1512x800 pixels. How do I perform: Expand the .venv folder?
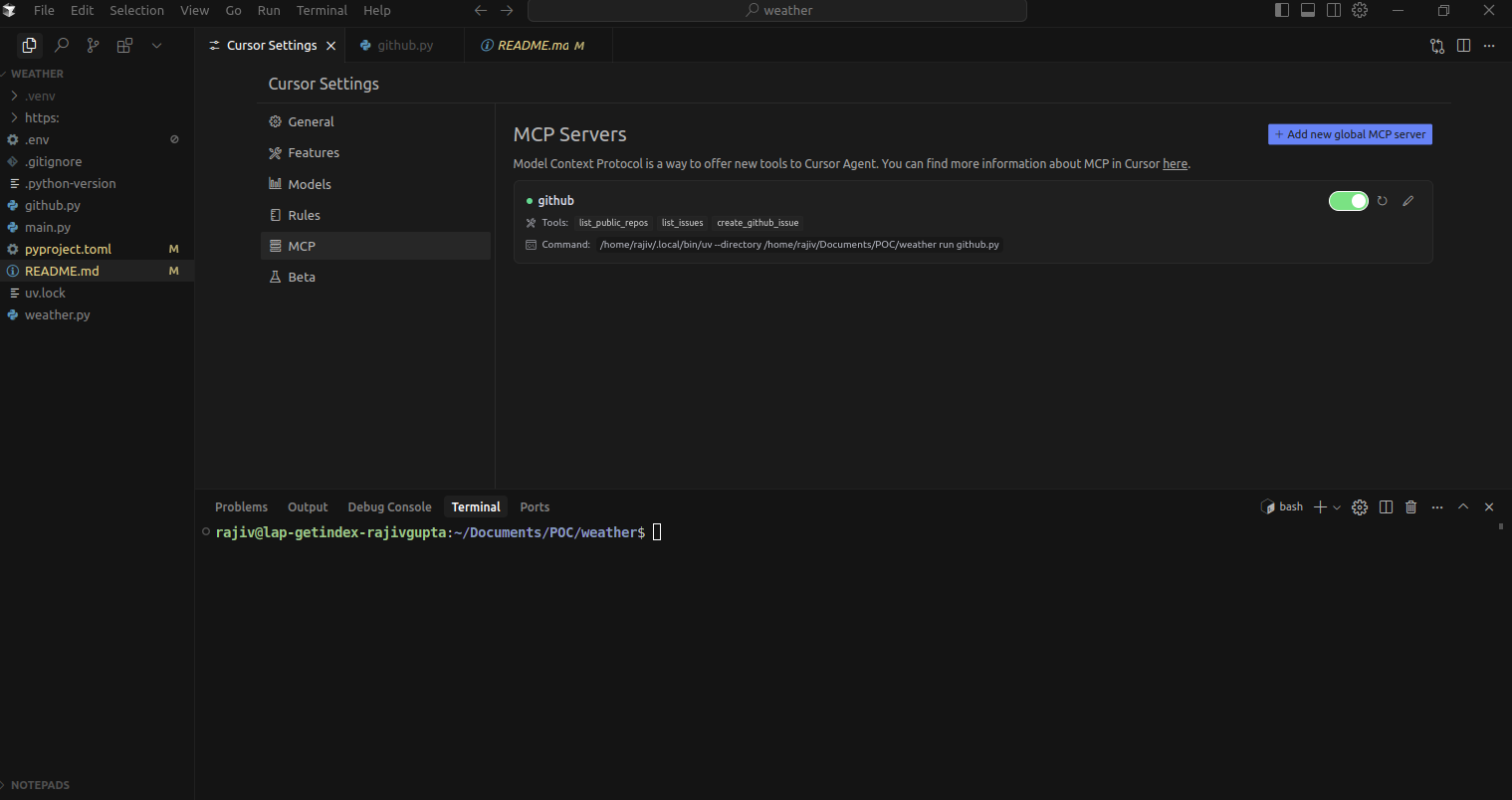pos(97,96)
